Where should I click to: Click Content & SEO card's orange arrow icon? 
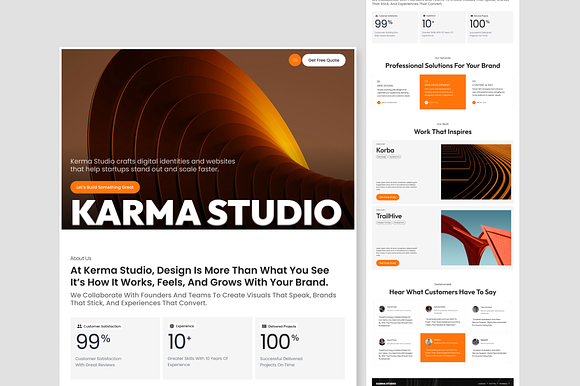pyautogui.click(x=474, y=102)
